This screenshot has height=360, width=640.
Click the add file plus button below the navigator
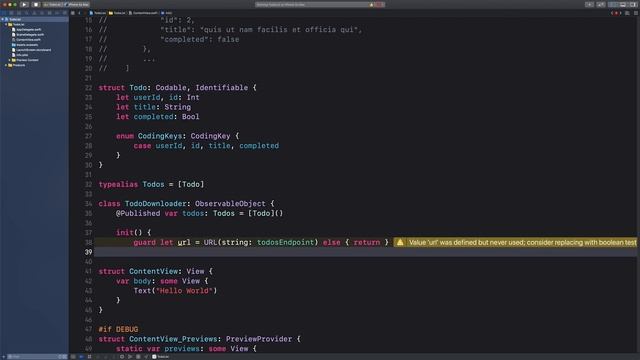click(x=3, y=357)
